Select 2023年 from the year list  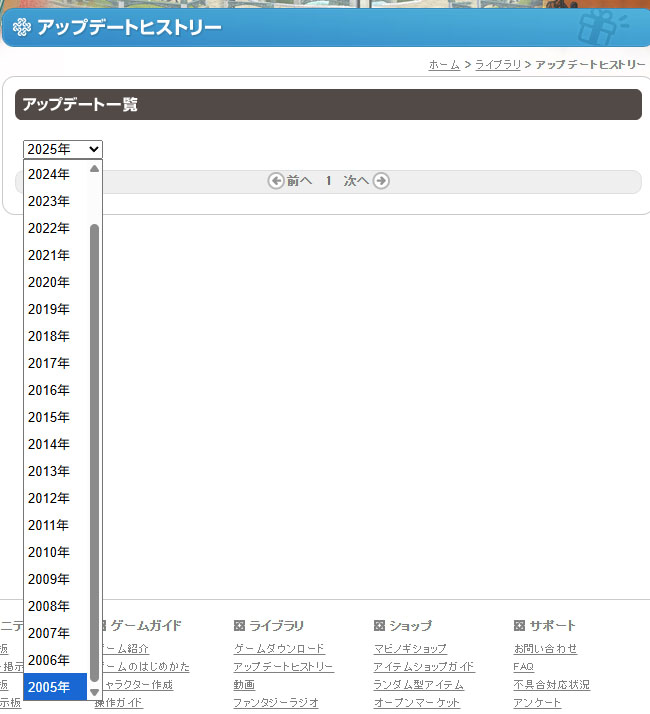pos(55,201)
